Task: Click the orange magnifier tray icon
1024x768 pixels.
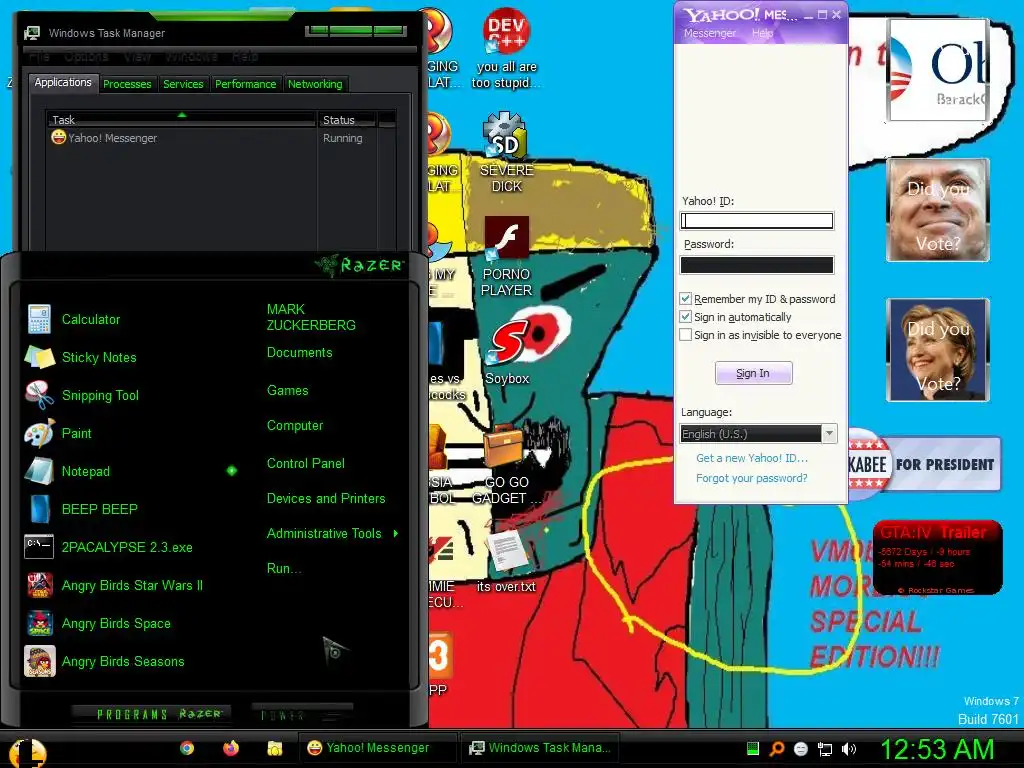Action: tap(776, 749)
